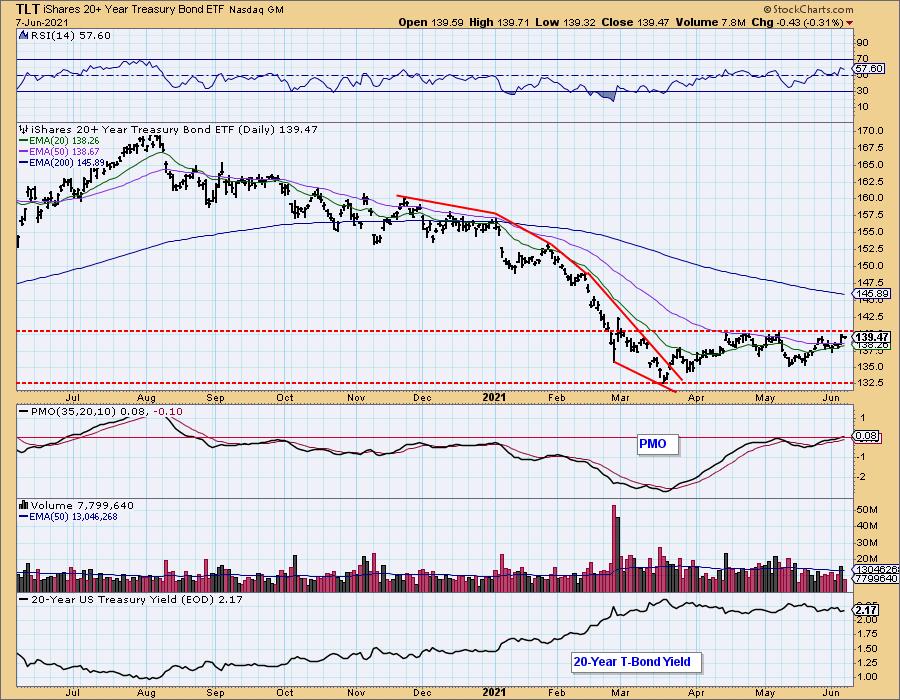The image size is (900, 700).
Task: Click the EMA(50) purple legend entry
Action: (x=59, y=151)
